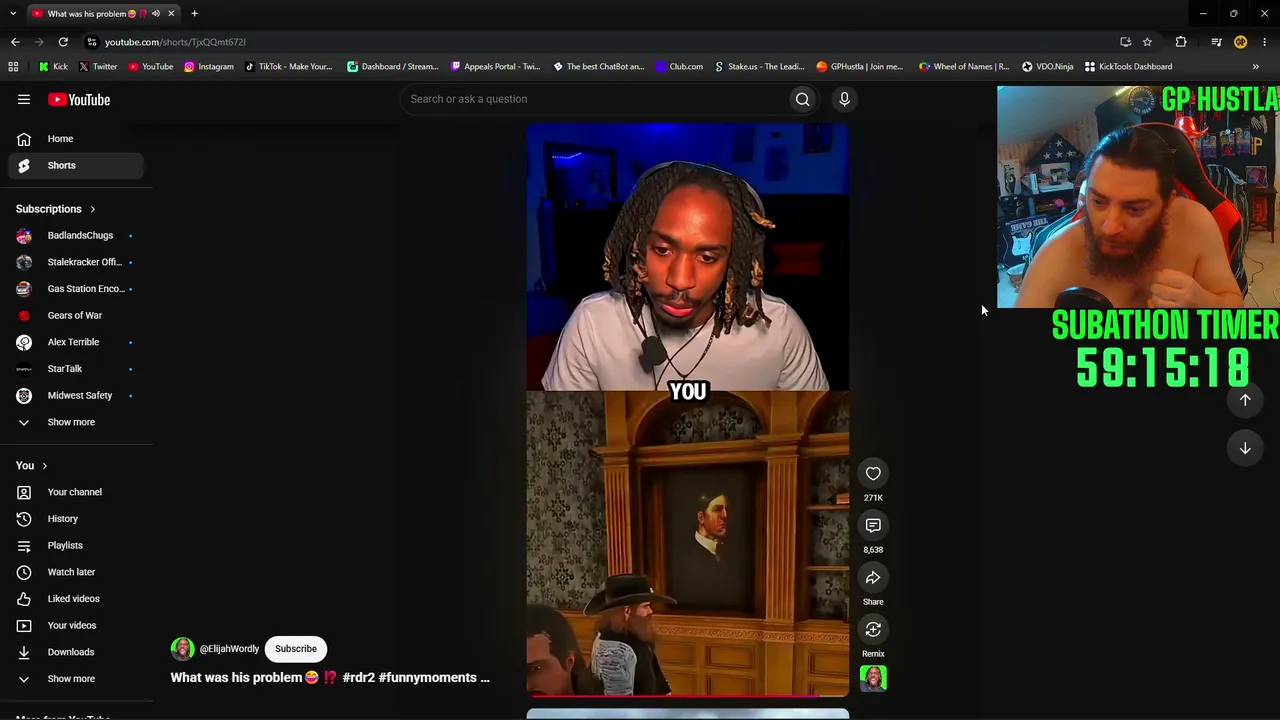
Task: Mute the tab using the speaker icon
Action: click(x=156, y=14)
